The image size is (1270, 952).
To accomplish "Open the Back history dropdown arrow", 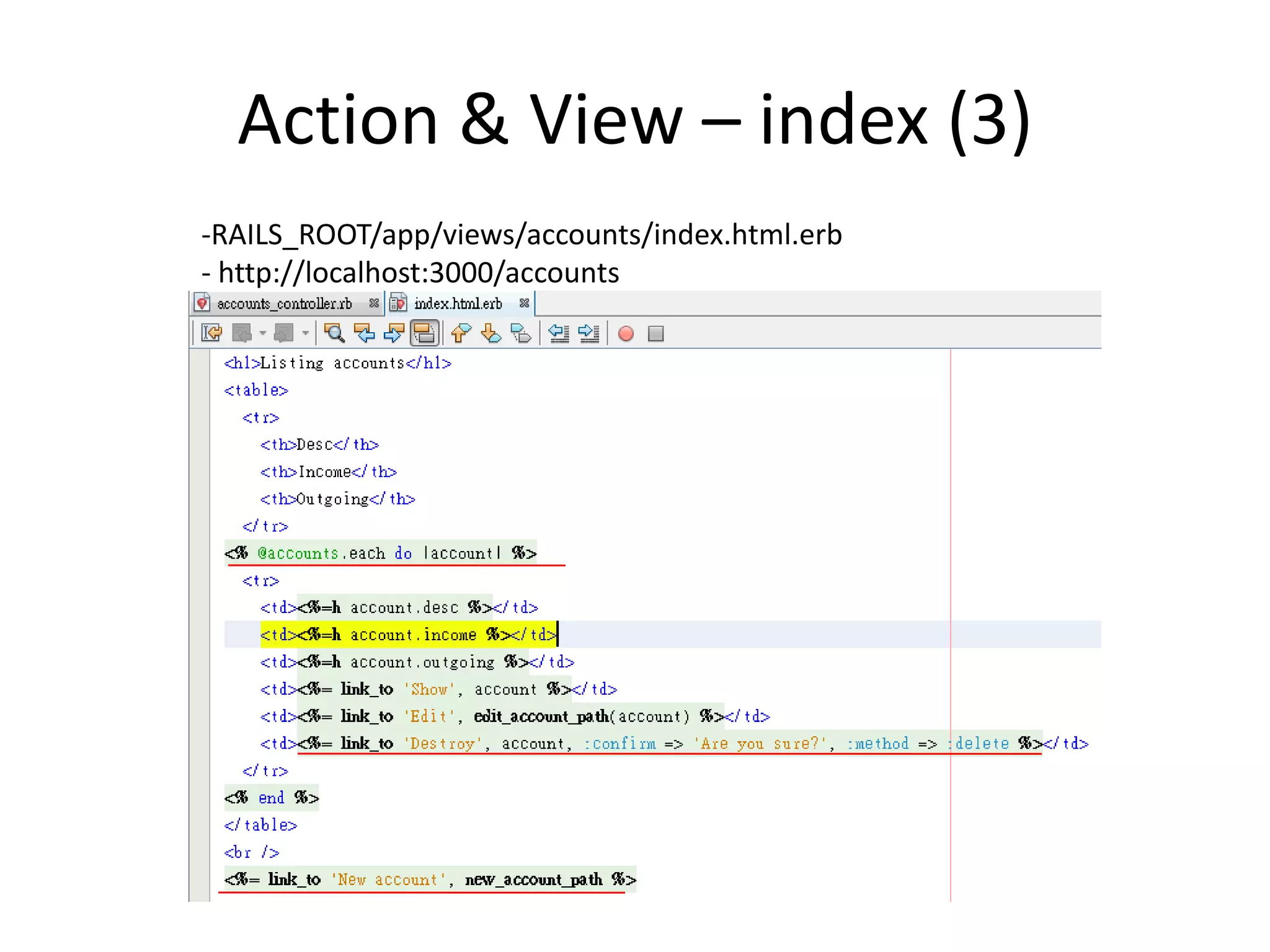I will pos(263,333).
